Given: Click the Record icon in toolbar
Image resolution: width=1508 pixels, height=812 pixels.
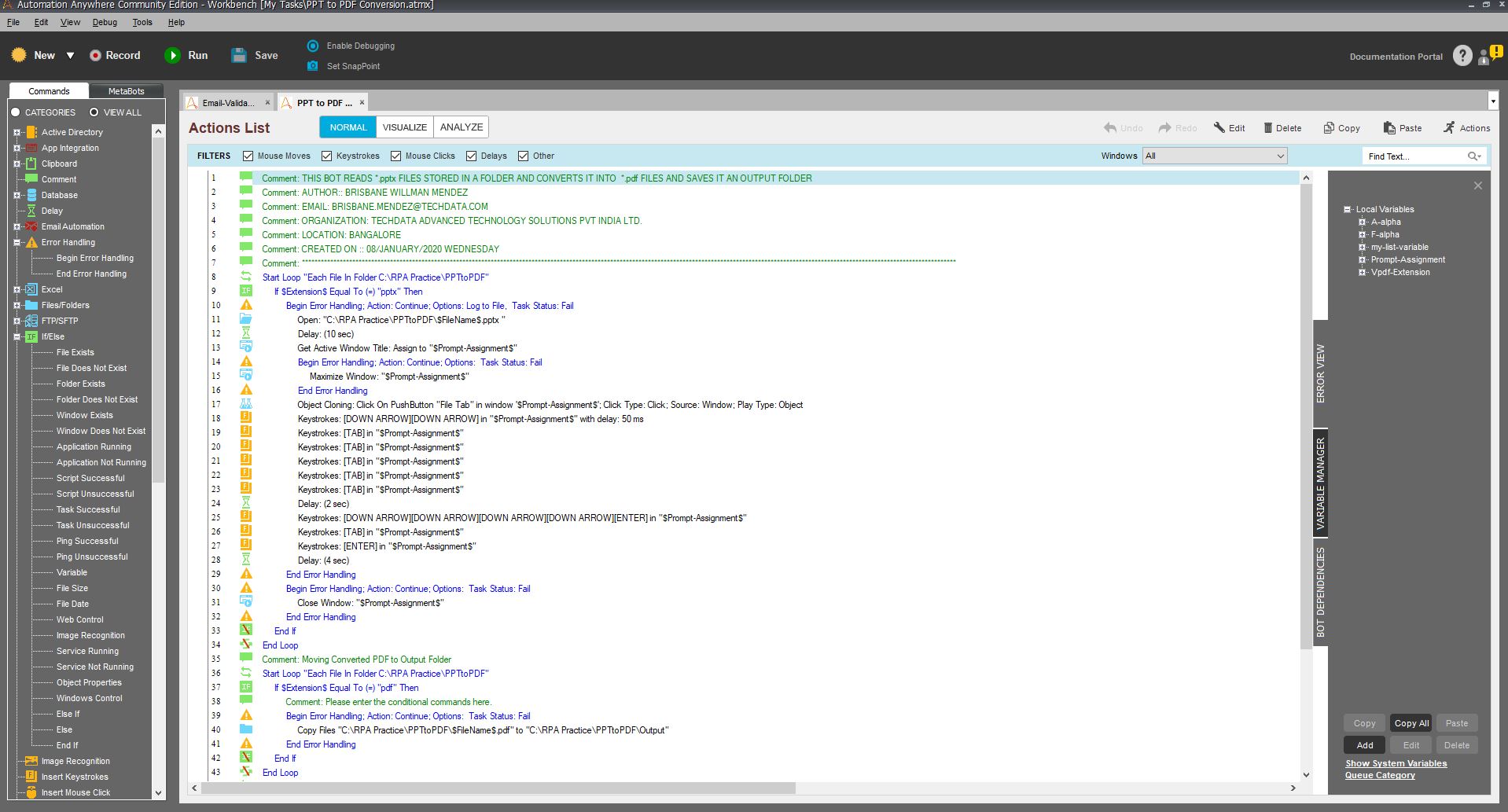Looking at the screenshot, I should click(95, 55).
